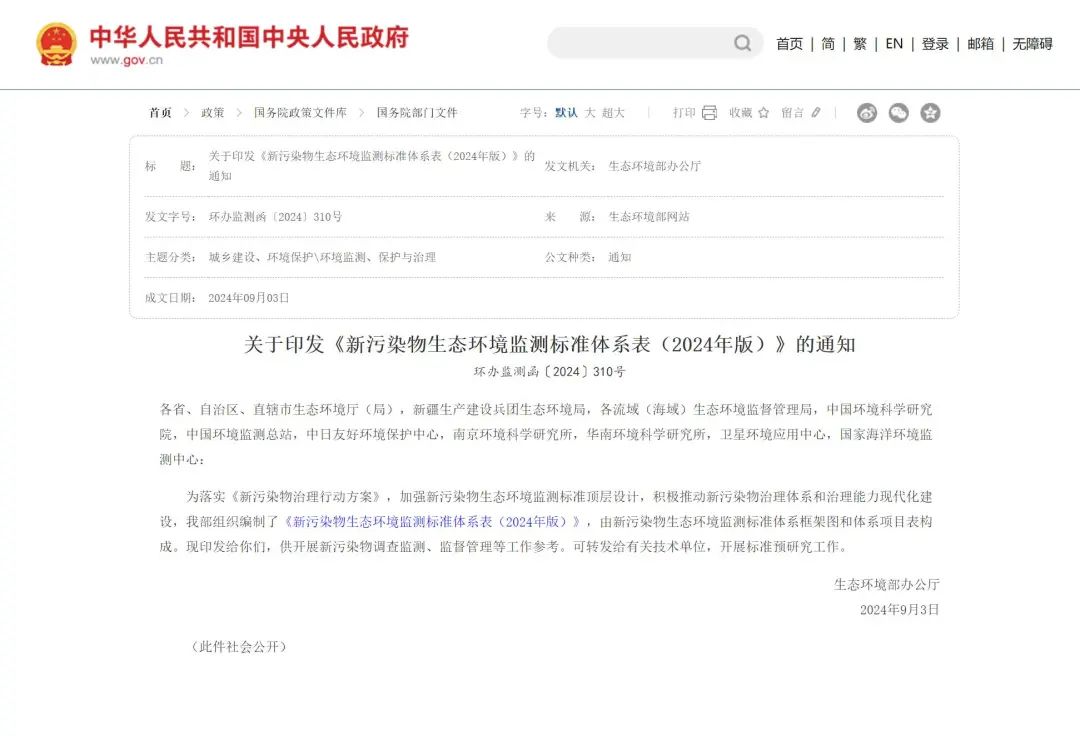This screenshot has height=736, width=1080.
Task: Open the 无障碍 accessibility mode
Action: [x=1032, y=44]
